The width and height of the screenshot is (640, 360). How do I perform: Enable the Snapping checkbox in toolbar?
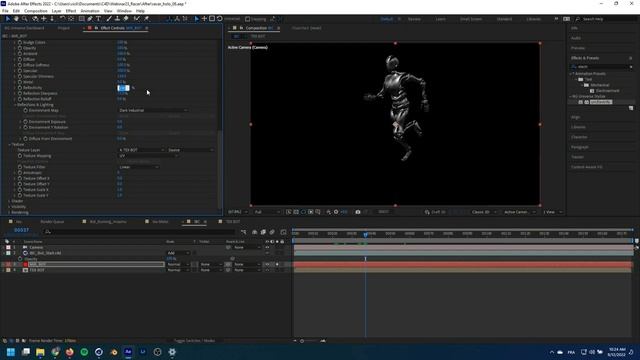coord(247,19)
